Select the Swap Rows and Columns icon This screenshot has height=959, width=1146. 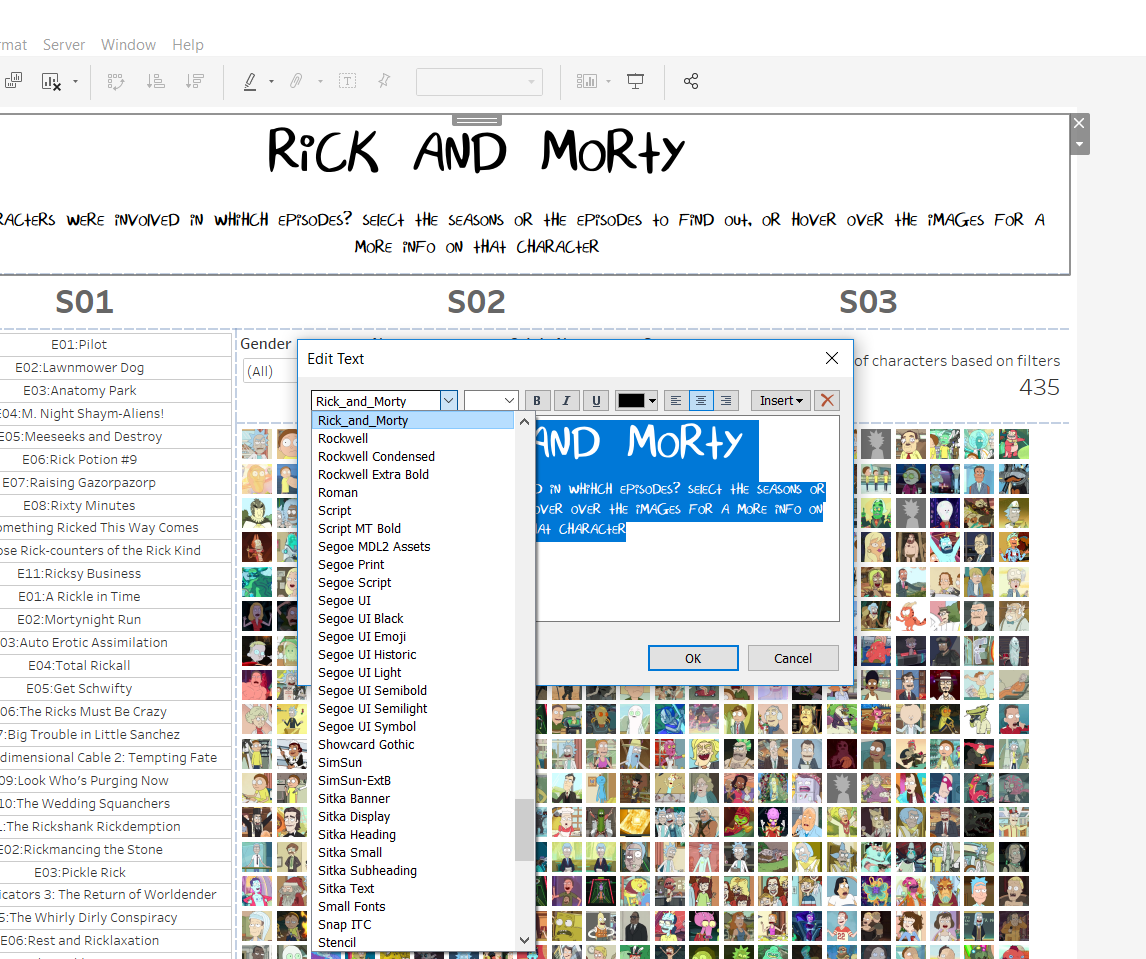[116, 81]
